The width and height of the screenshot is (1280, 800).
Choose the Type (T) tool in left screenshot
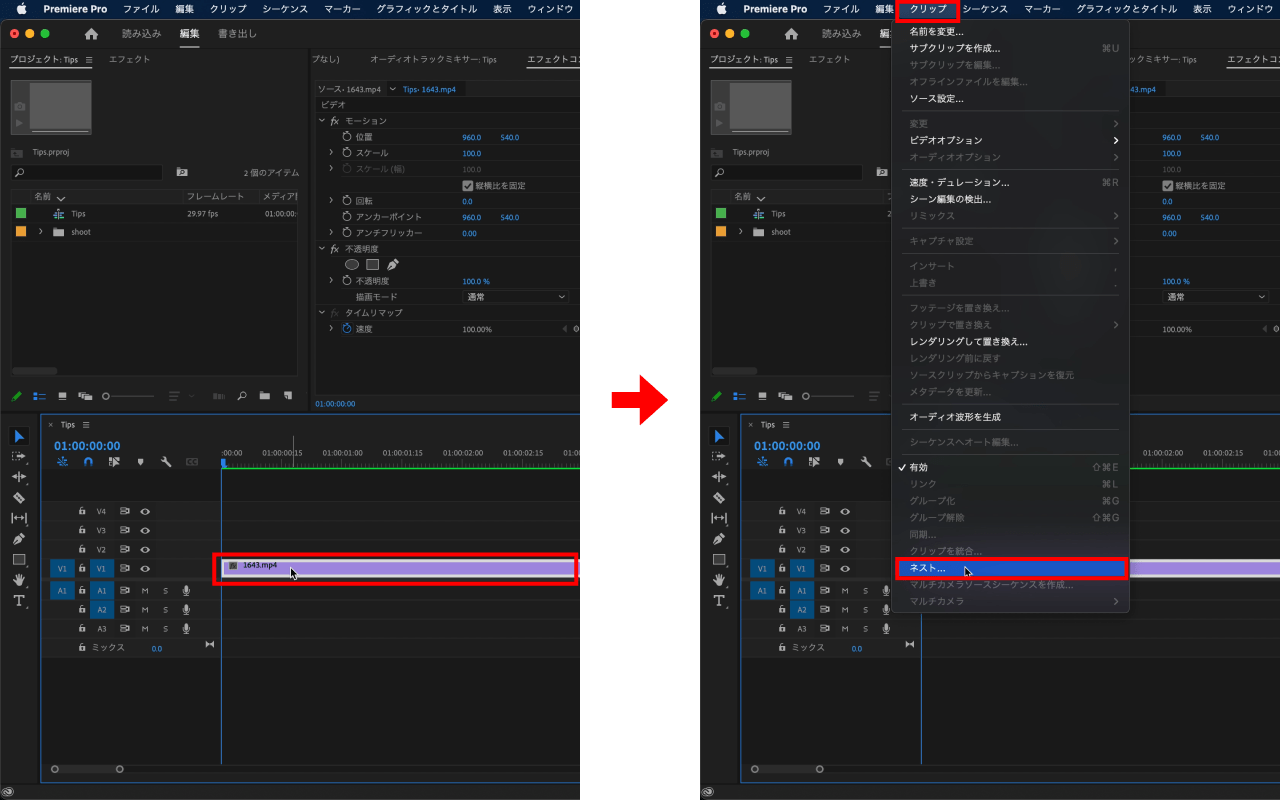tap(19, 601)
